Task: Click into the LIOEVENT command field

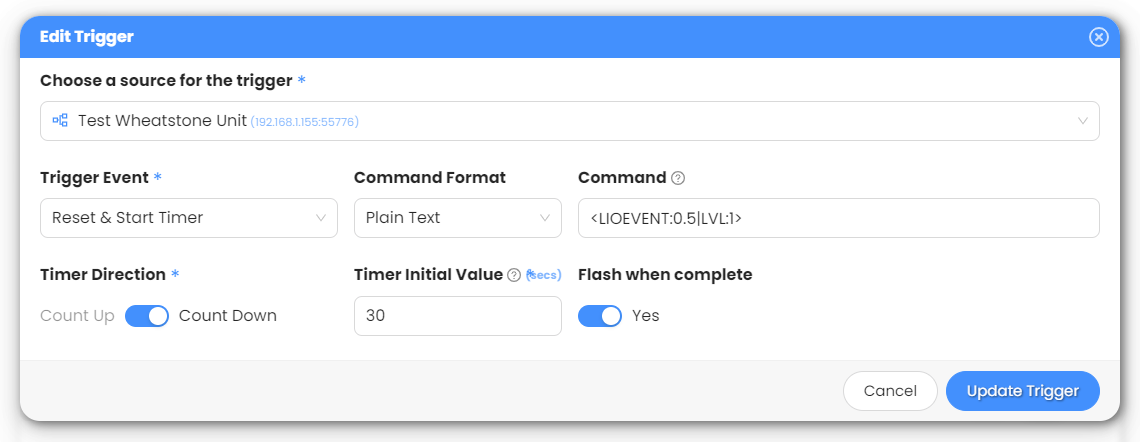Action: coord(838,218)
